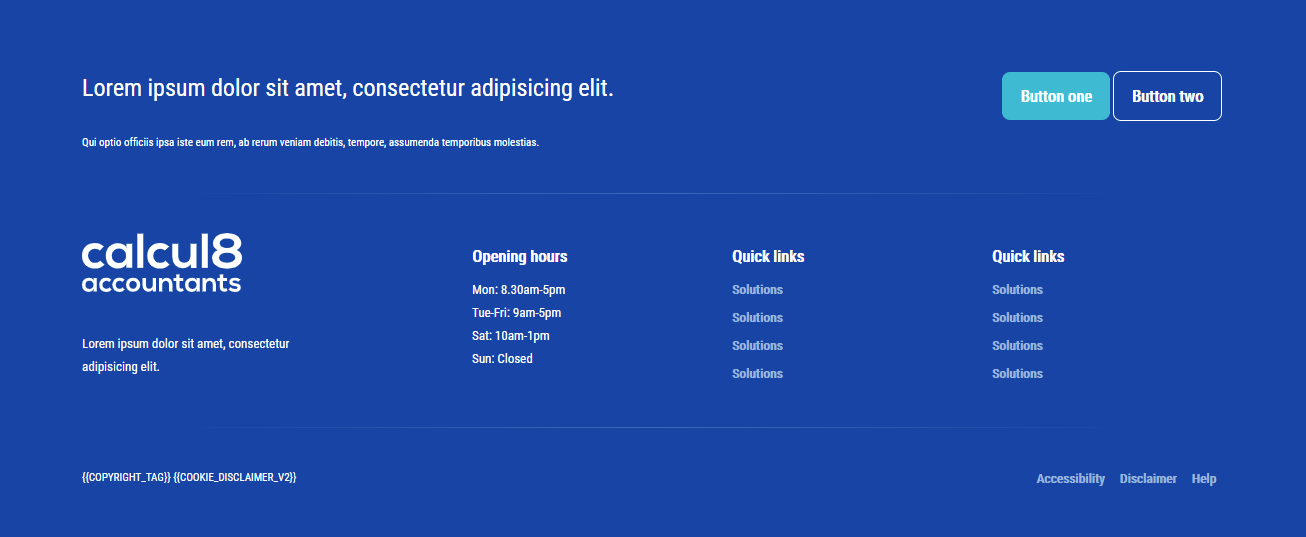Image resolution: width=1306 pixels, height=537 pixels.
Task: Select the Help footer link
Action: (1204, 479)
